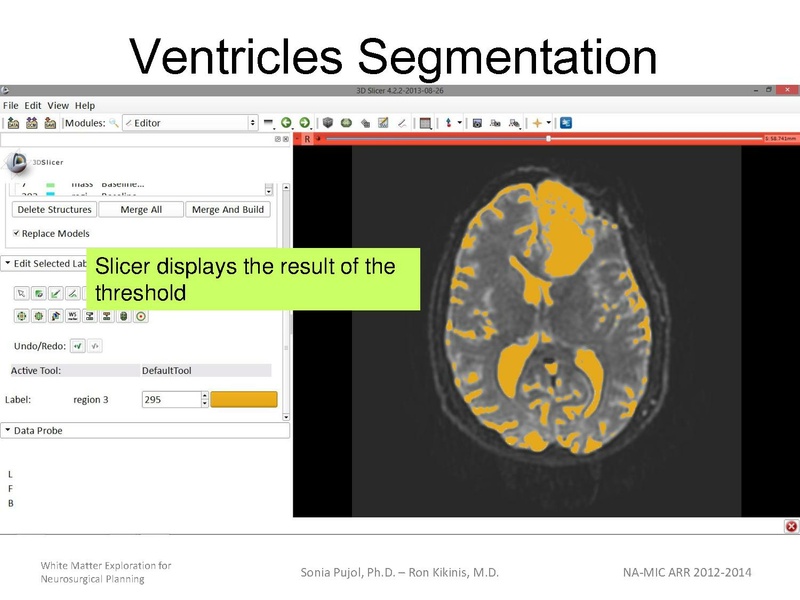Open the File menu
The height and width of the screenshot is (600, 800).
[x=10, y=104]
